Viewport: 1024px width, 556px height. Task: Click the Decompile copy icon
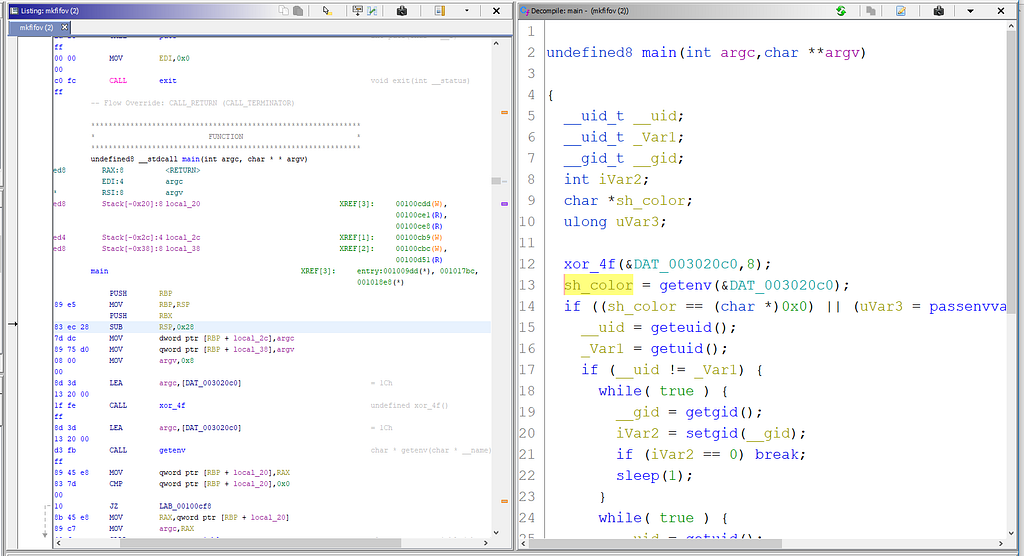pos(870,10)
